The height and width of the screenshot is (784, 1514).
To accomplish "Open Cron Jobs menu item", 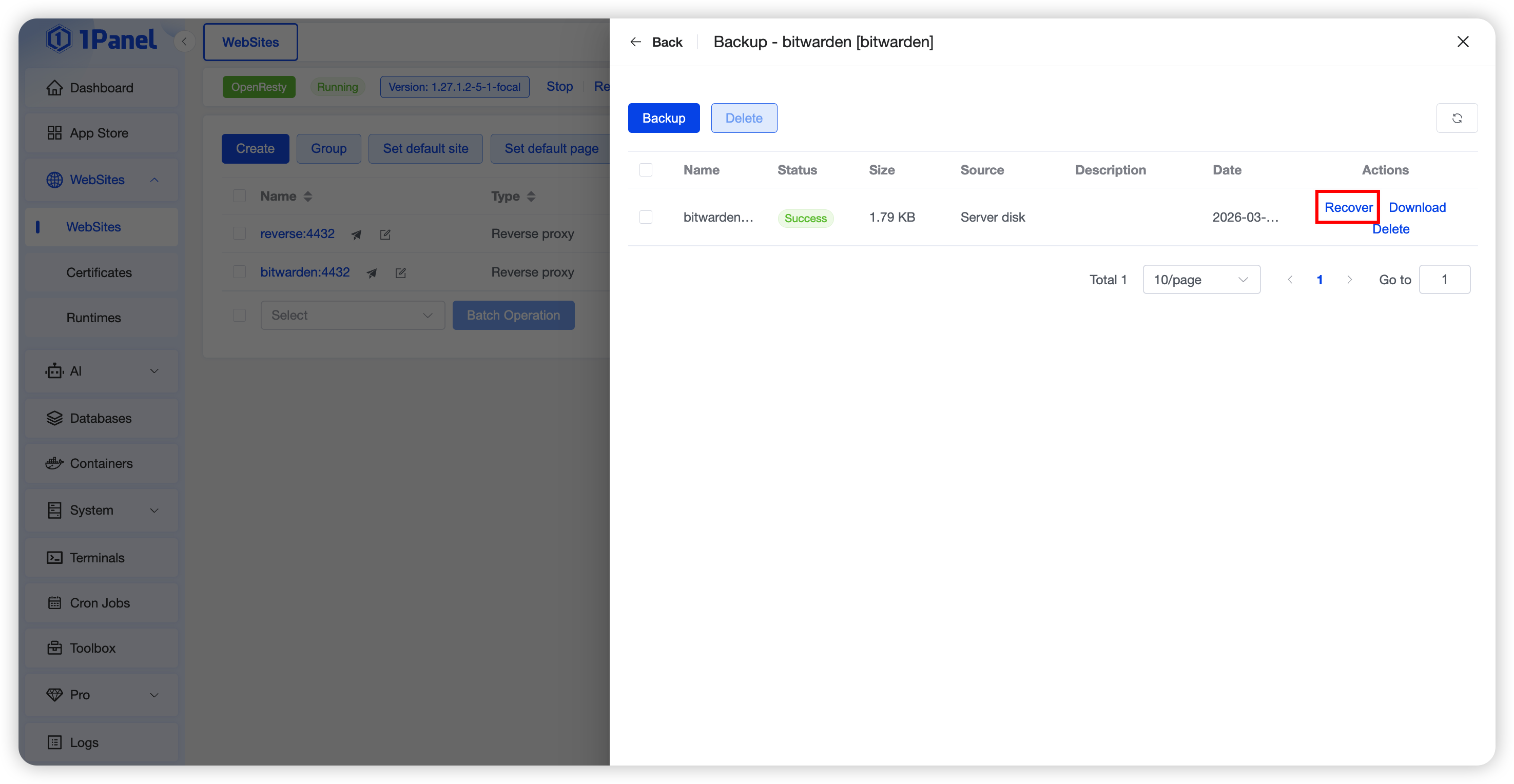I will pos(100,602).
